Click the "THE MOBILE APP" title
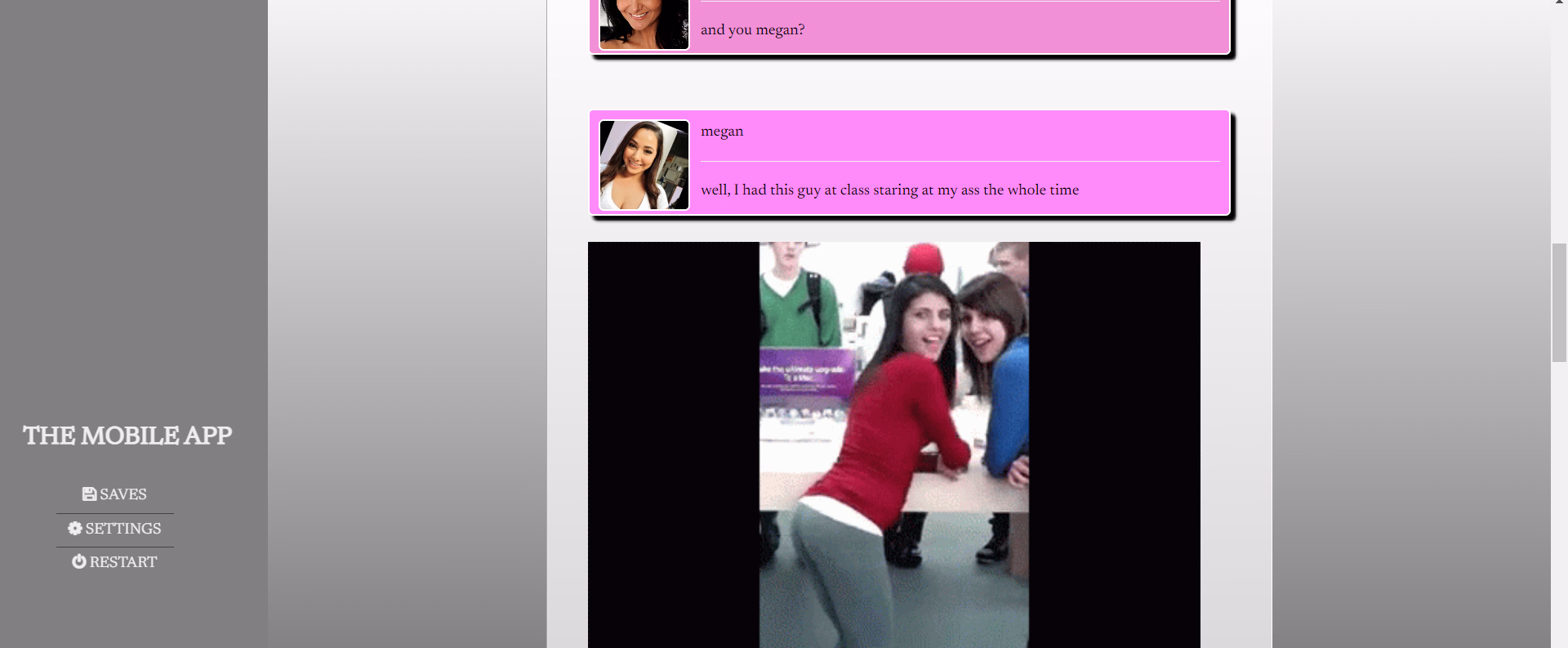 pos(127,436)
